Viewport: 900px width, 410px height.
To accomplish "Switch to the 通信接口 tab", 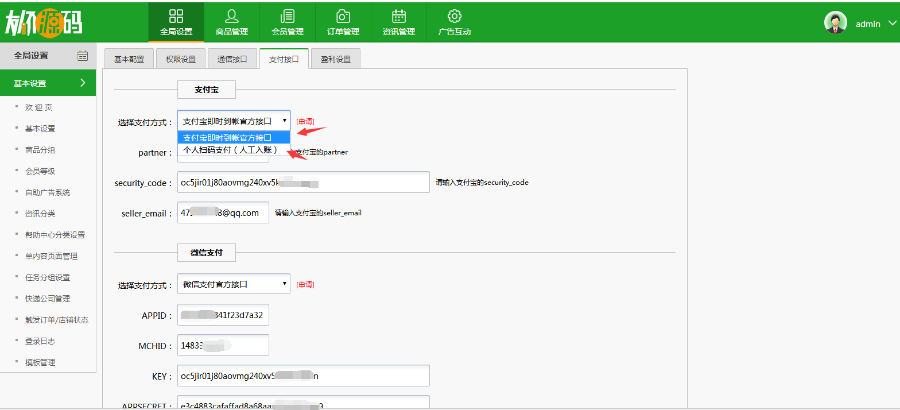I will coord(232,59).
